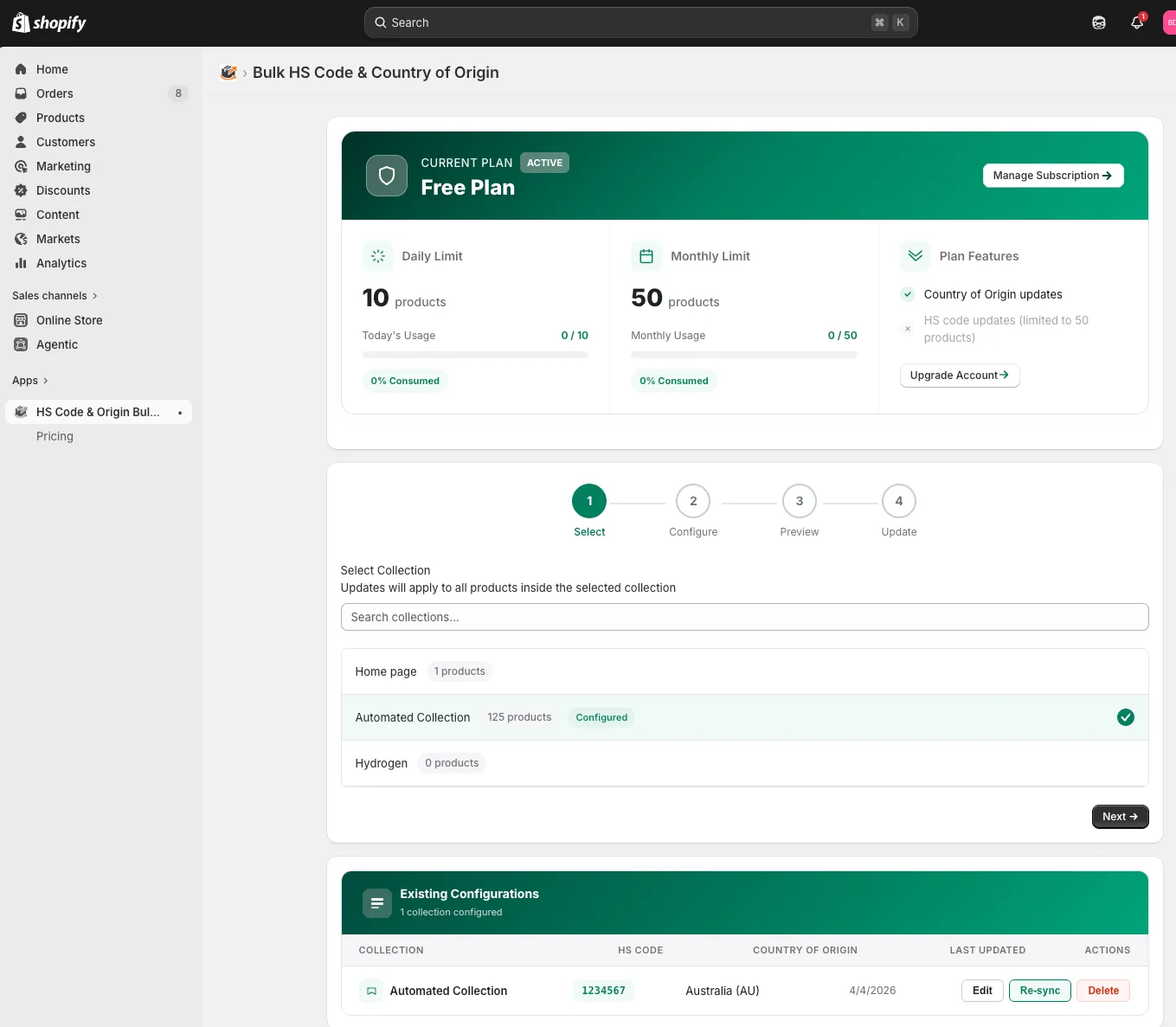This screenshot has height=1027, width=1176.
Task: Click the Shopify logo
Action: click(x=49, y=22)
